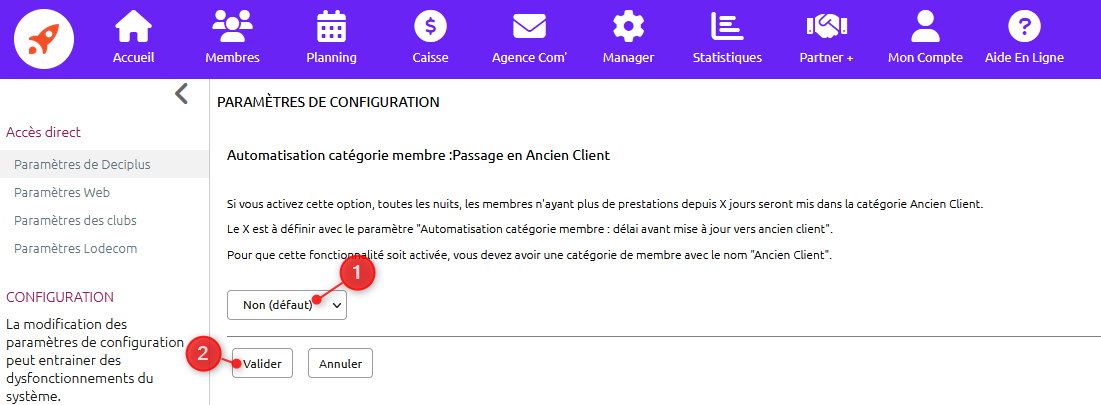This screenshot has width=1101, height=405.
Task: Open the Manager gear icon
Action: (x=628, y=27)
